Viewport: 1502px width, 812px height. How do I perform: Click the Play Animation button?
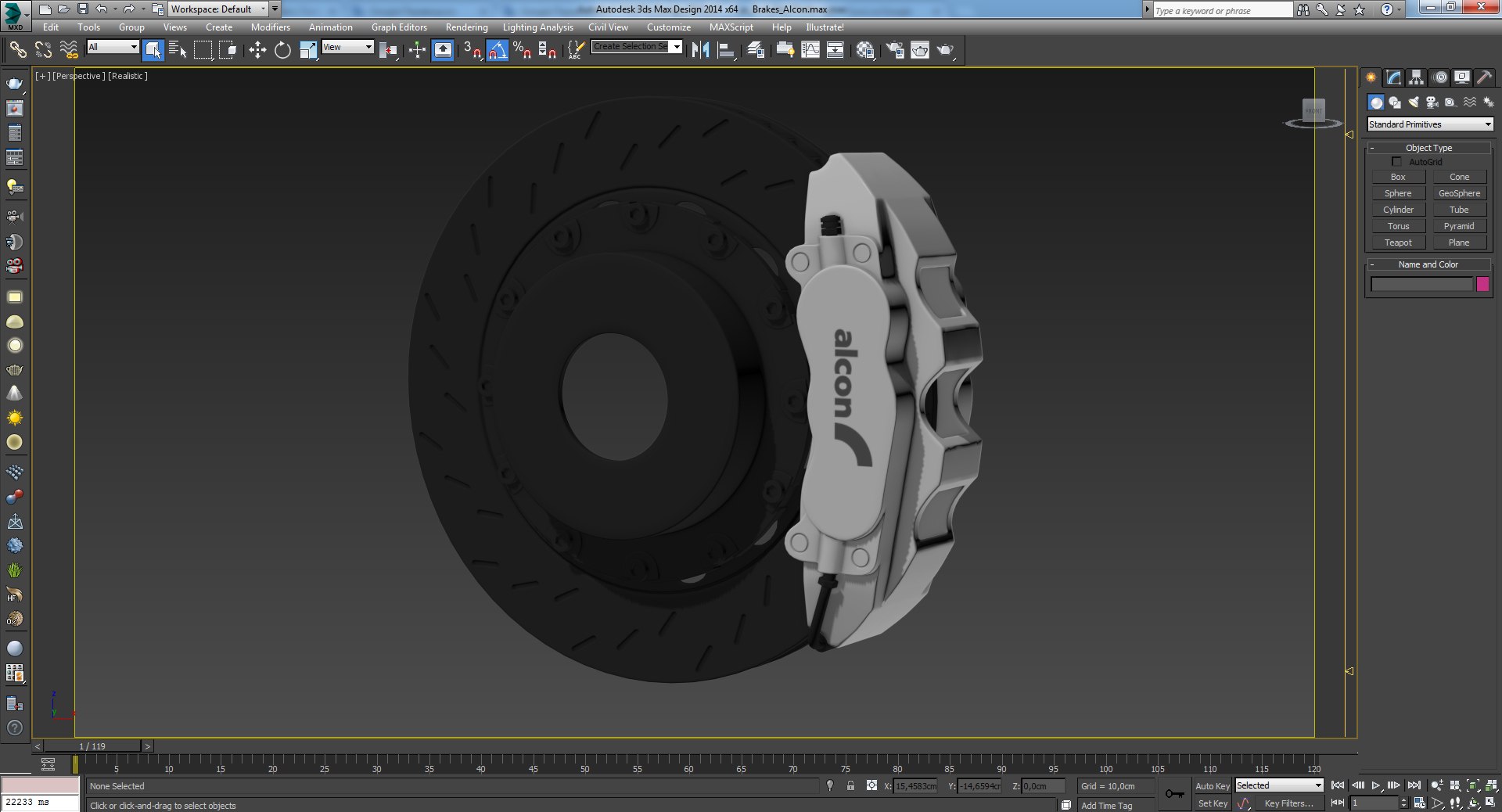1376,785
